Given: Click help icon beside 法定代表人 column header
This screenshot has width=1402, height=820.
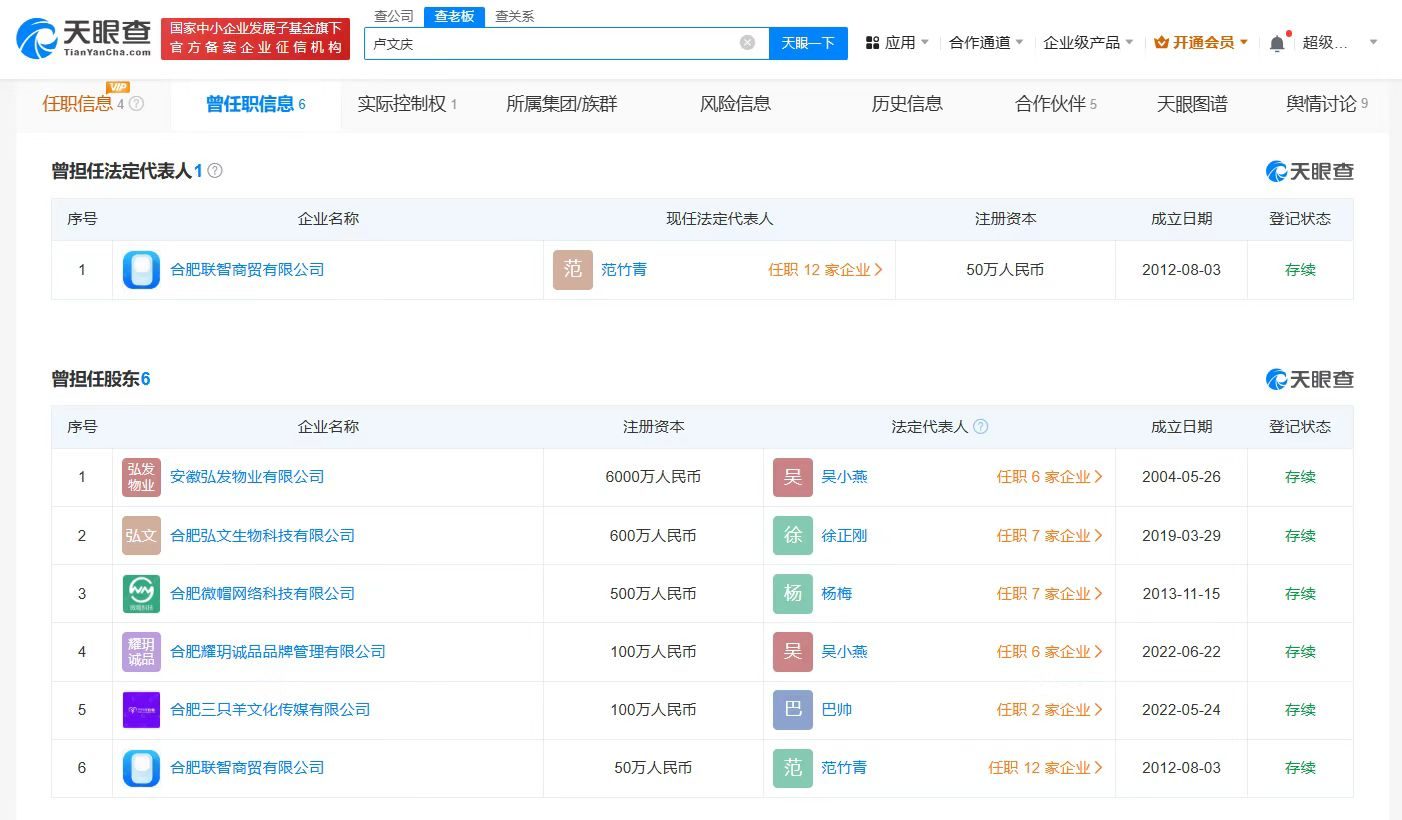Looking at the screenshot, I should [981, 426].
